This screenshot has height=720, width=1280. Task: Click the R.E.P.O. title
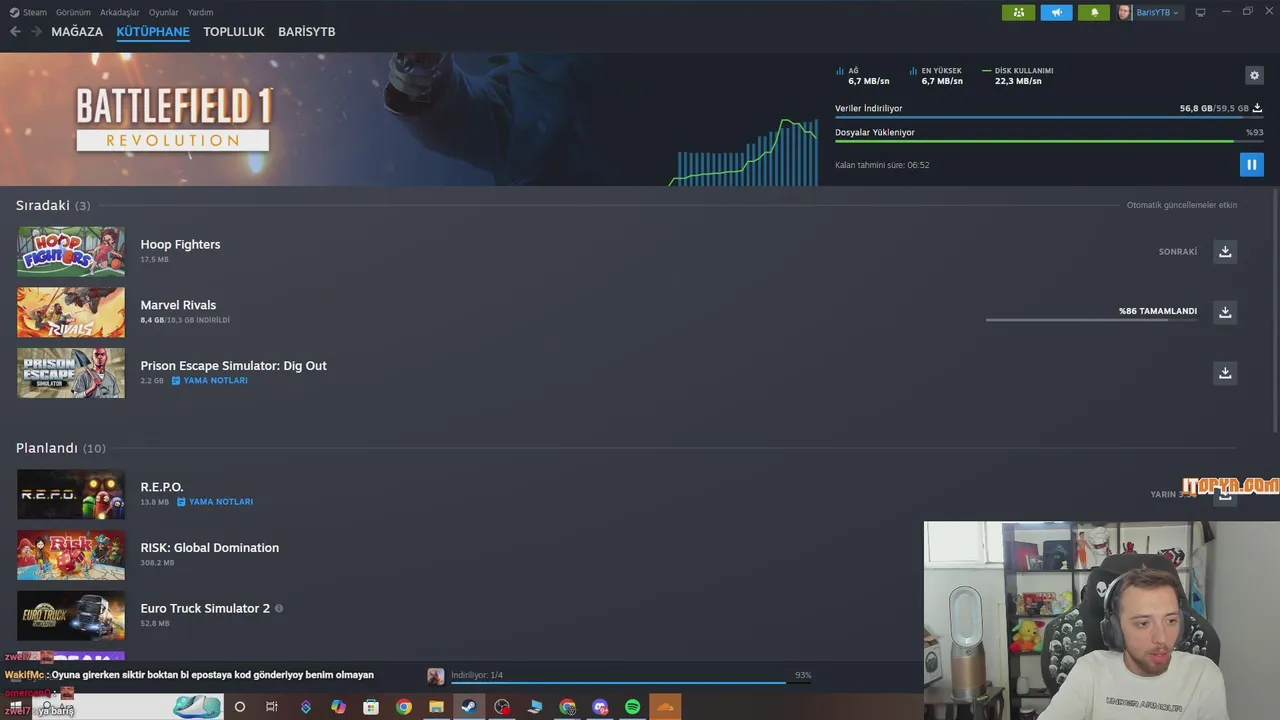[162, 487]
